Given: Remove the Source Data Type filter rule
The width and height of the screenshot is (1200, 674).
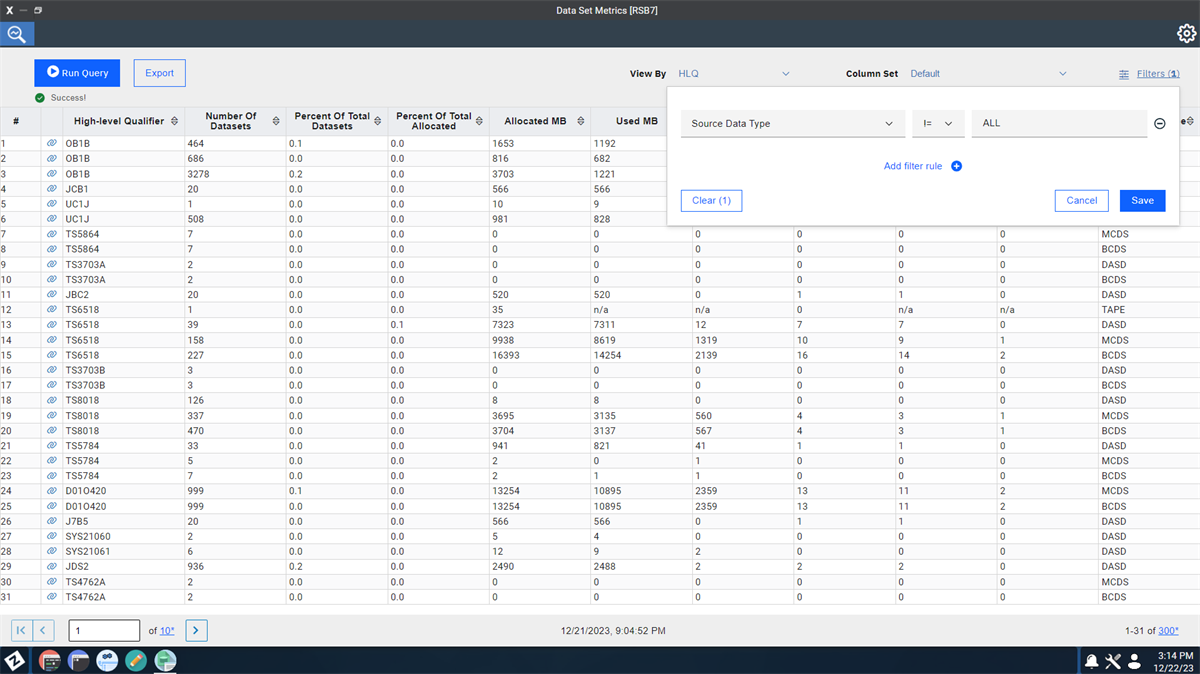Looking at the screenshot, I should [x=1160, y=124].
